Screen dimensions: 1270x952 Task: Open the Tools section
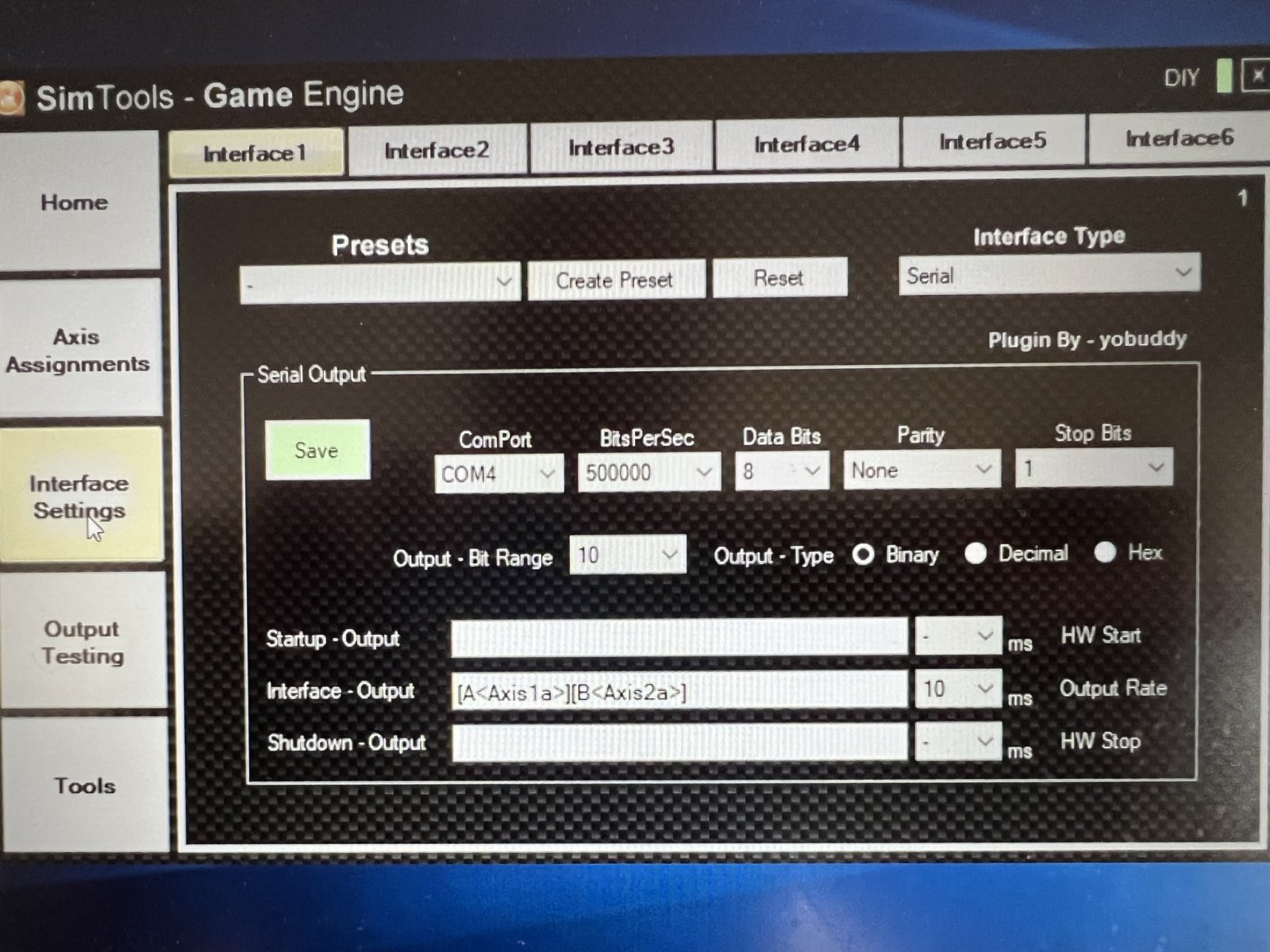coord(84,785)
